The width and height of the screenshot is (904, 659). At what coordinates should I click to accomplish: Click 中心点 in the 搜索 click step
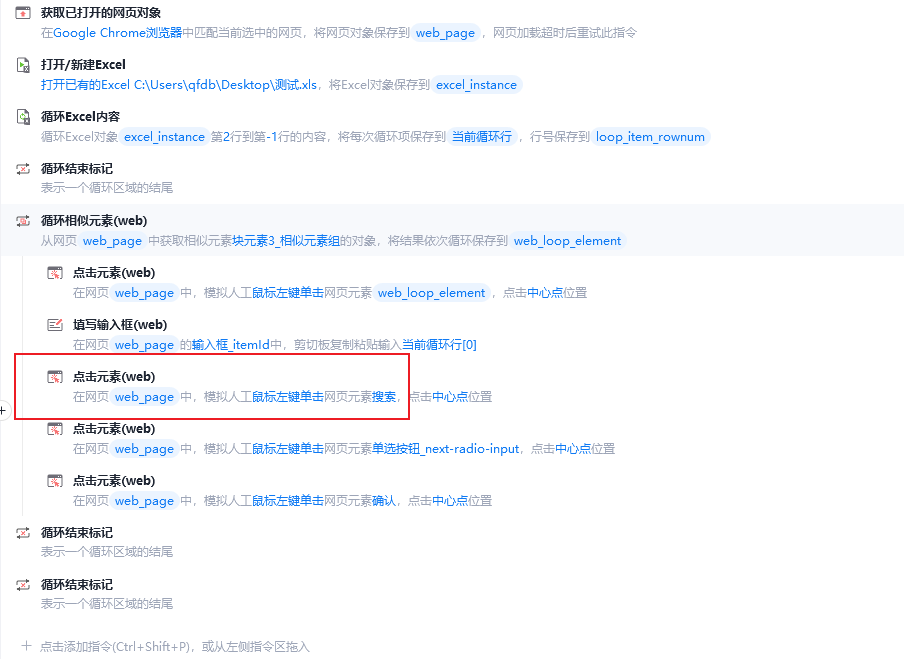[x=450, y=397]
